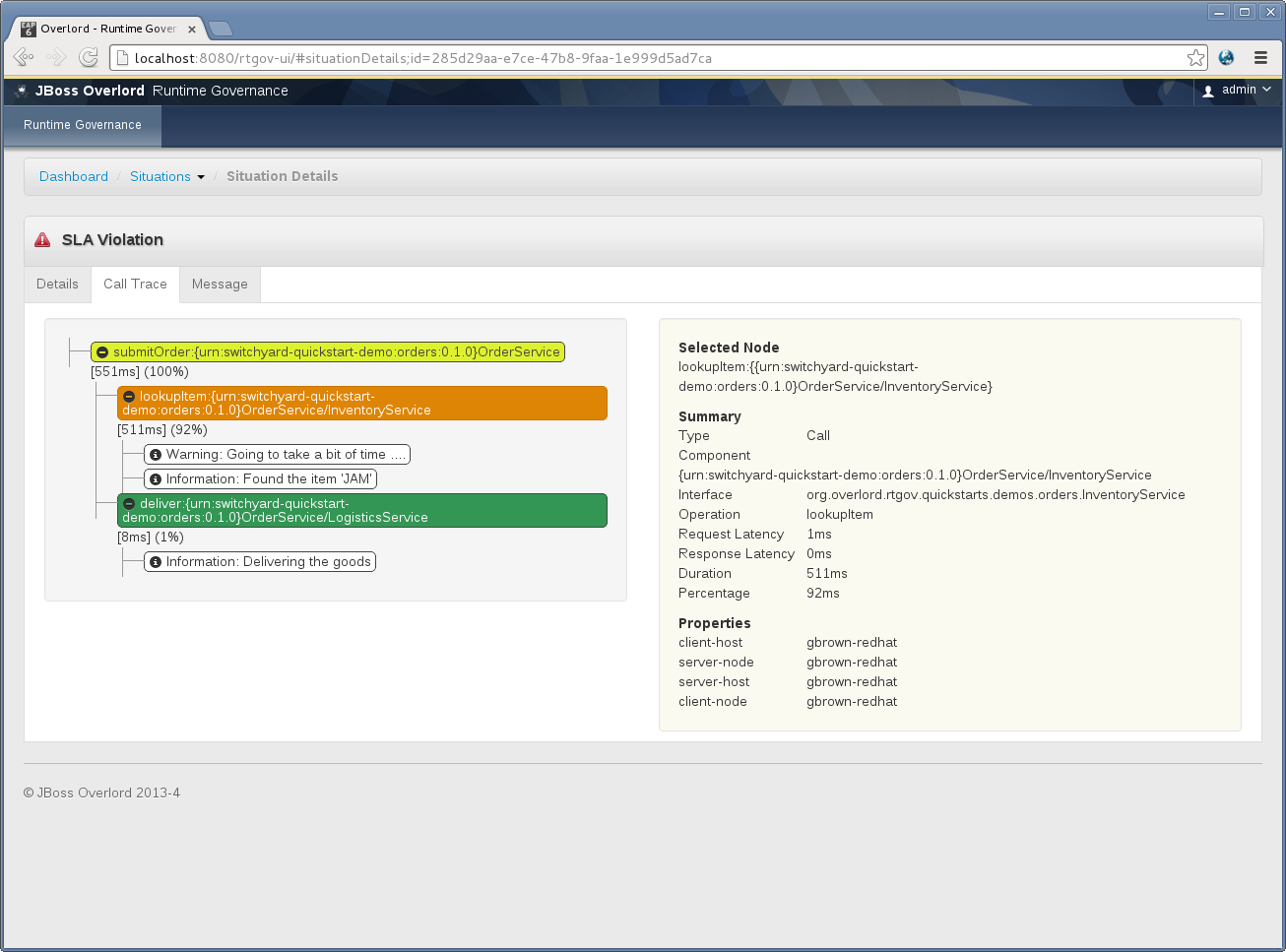Click info icon beside 'Delivering the goods'

tap(156, 562)
